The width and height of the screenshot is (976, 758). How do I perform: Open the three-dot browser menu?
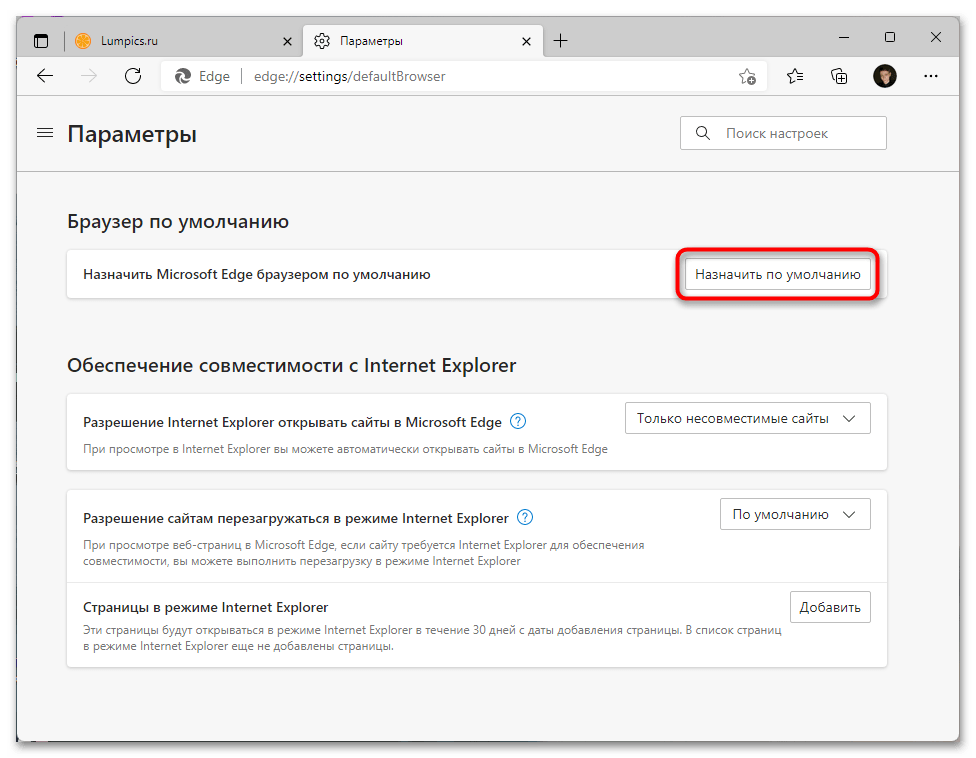pyautogui.click(x=931, y=76)
